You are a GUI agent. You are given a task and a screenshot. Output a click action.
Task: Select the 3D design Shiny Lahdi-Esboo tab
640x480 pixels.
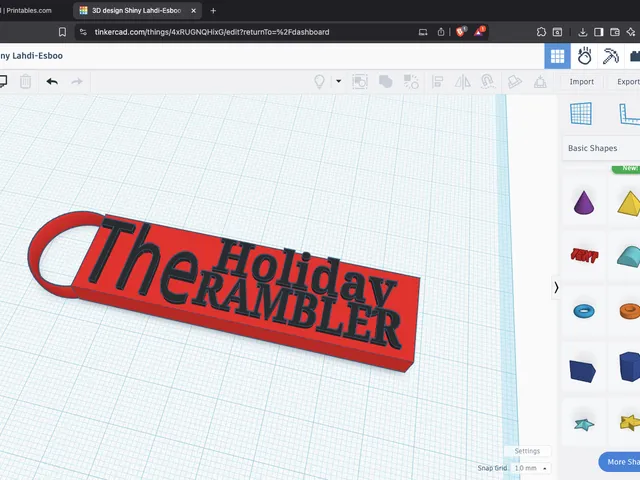click(137, 11)
